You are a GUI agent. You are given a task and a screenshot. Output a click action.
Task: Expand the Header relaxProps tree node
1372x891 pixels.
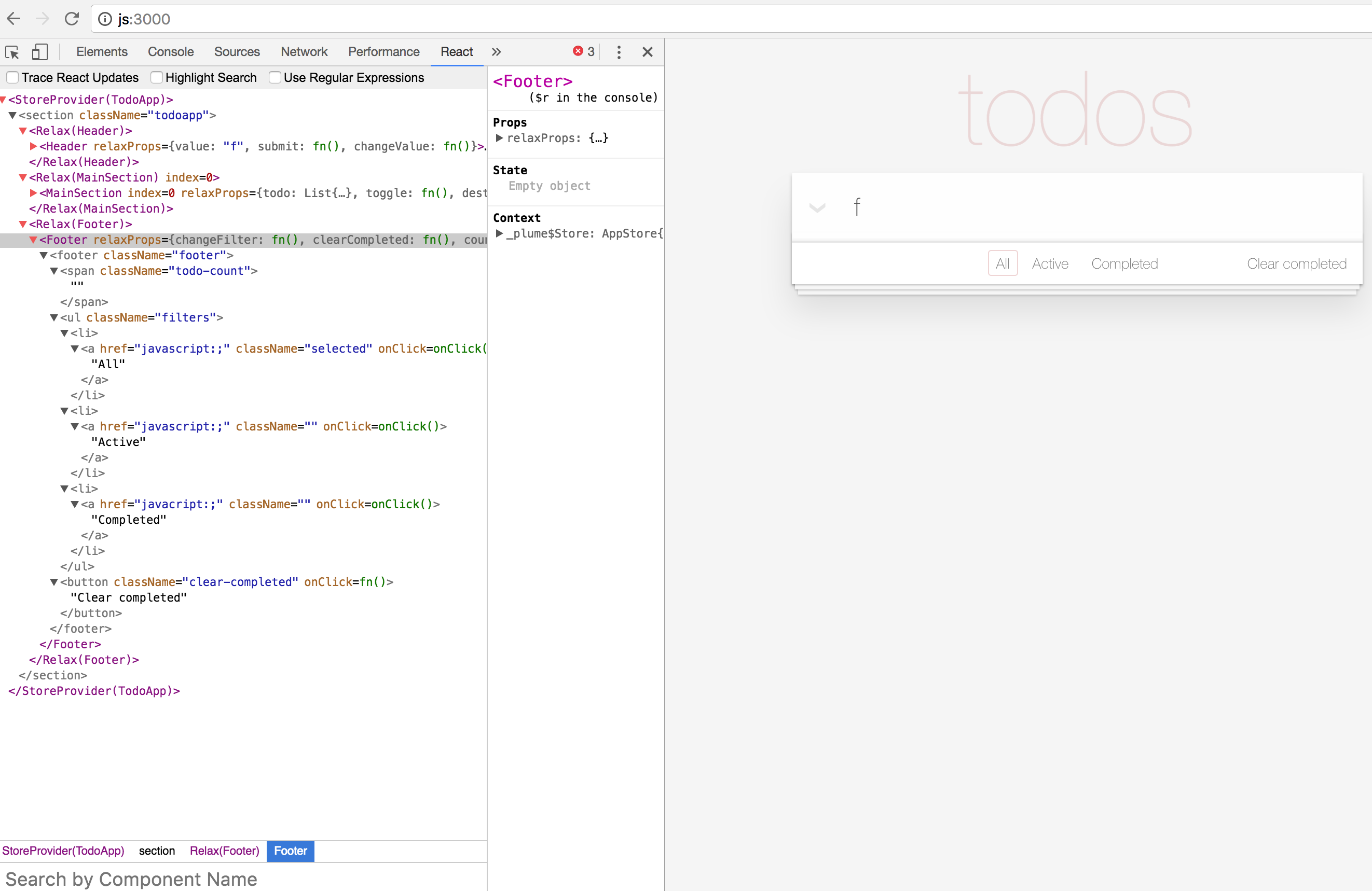coord(33,146)
